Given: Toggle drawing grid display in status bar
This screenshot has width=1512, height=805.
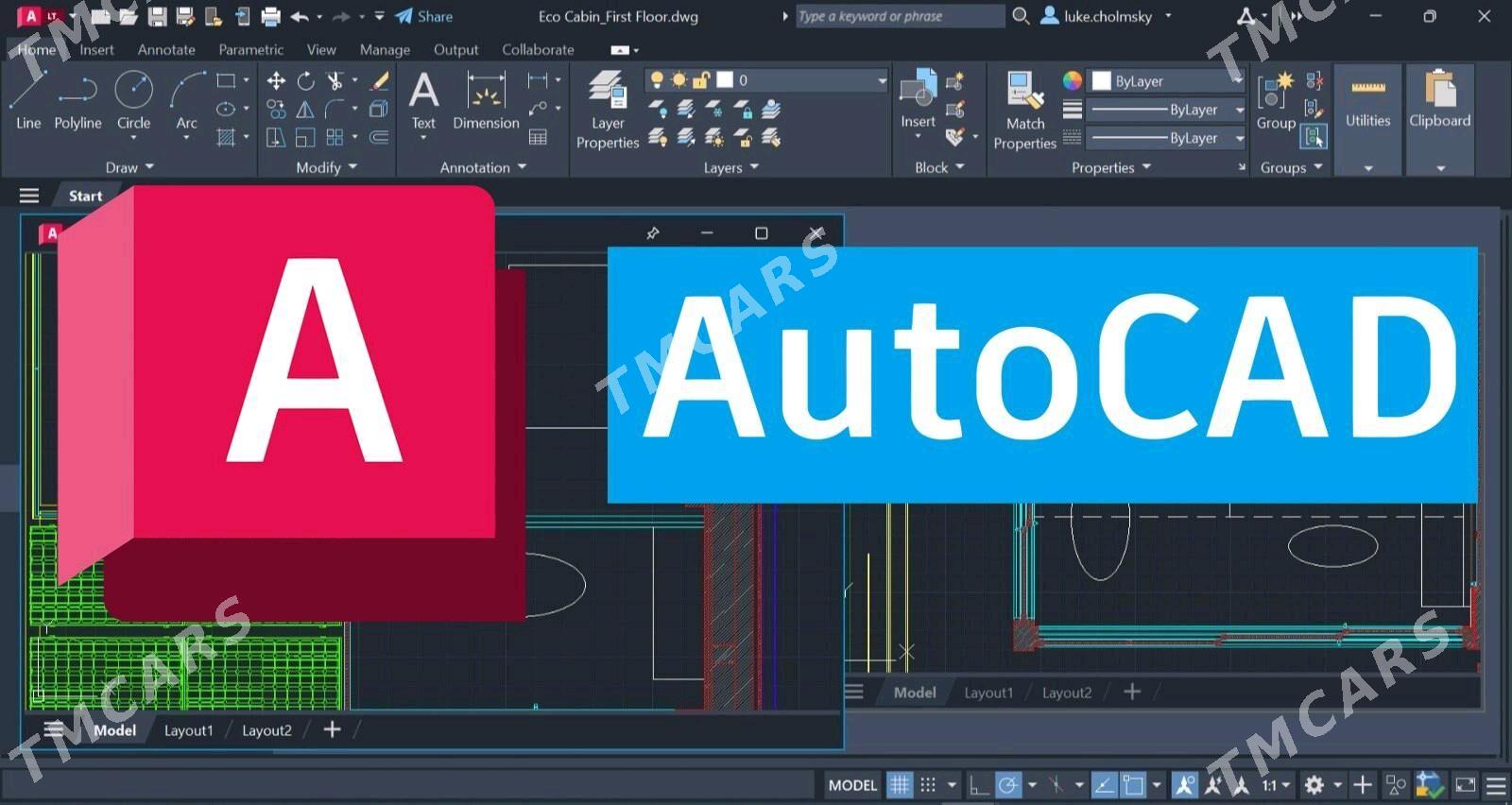Looking at the screenshot, I should pos(900,785).
